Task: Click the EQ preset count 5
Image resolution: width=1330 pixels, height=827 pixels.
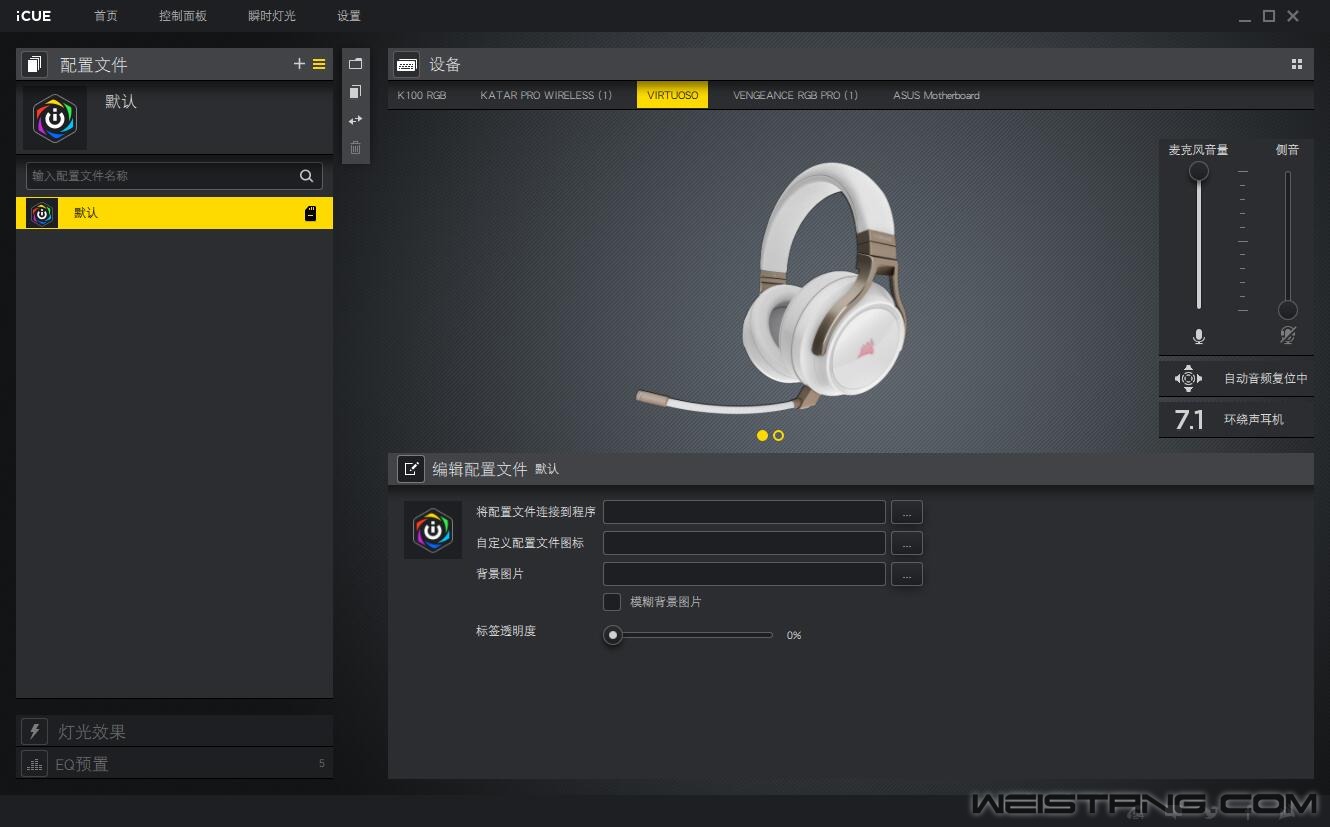Action: [322, 764]
